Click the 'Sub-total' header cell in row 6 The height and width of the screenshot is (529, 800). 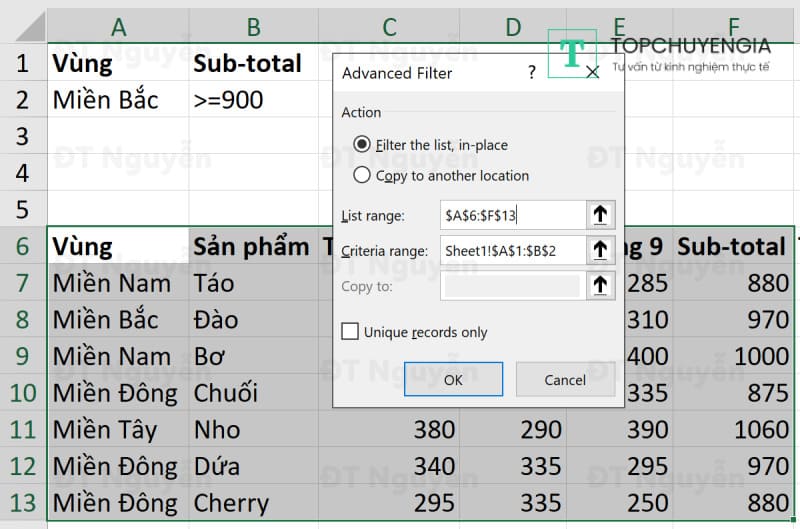point(731,246)
